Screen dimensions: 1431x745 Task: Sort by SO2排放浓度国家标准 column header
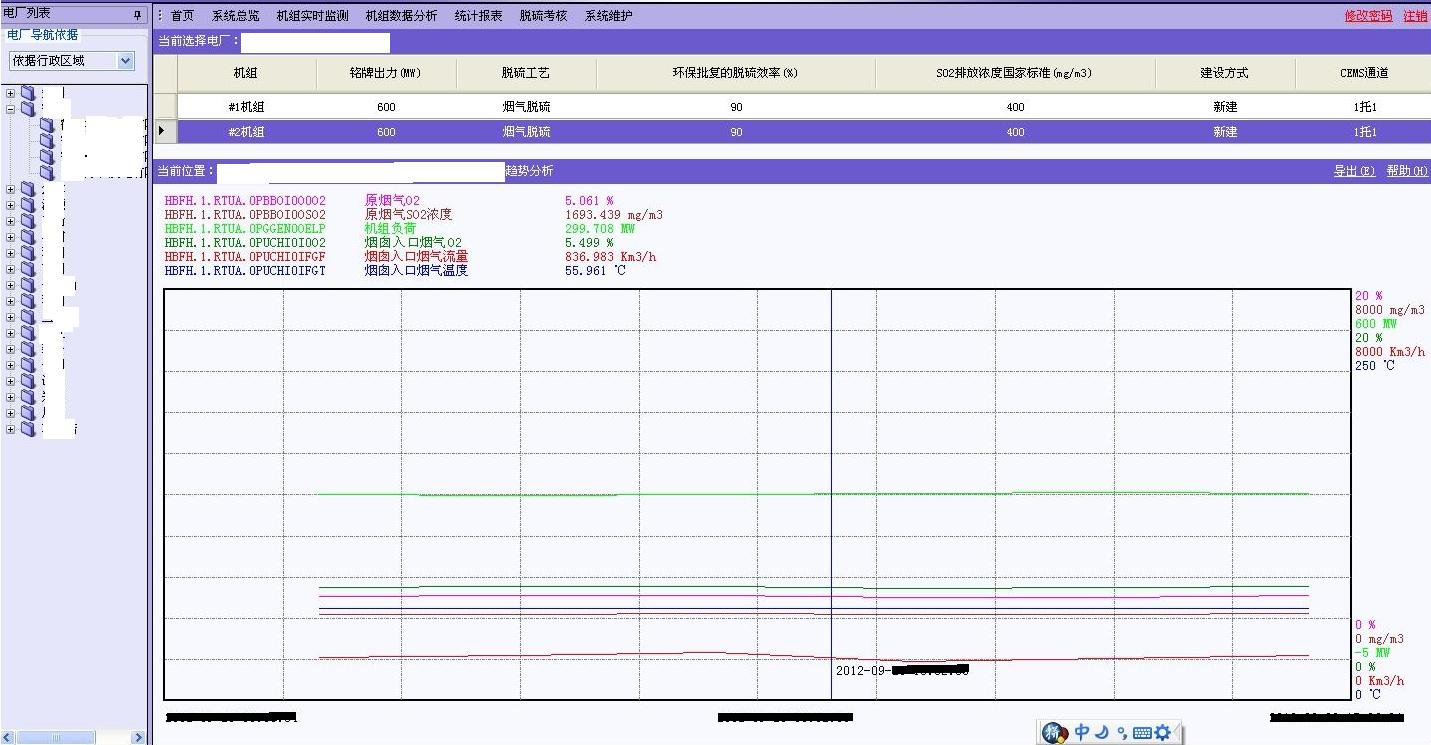[x=1015, y=73]
